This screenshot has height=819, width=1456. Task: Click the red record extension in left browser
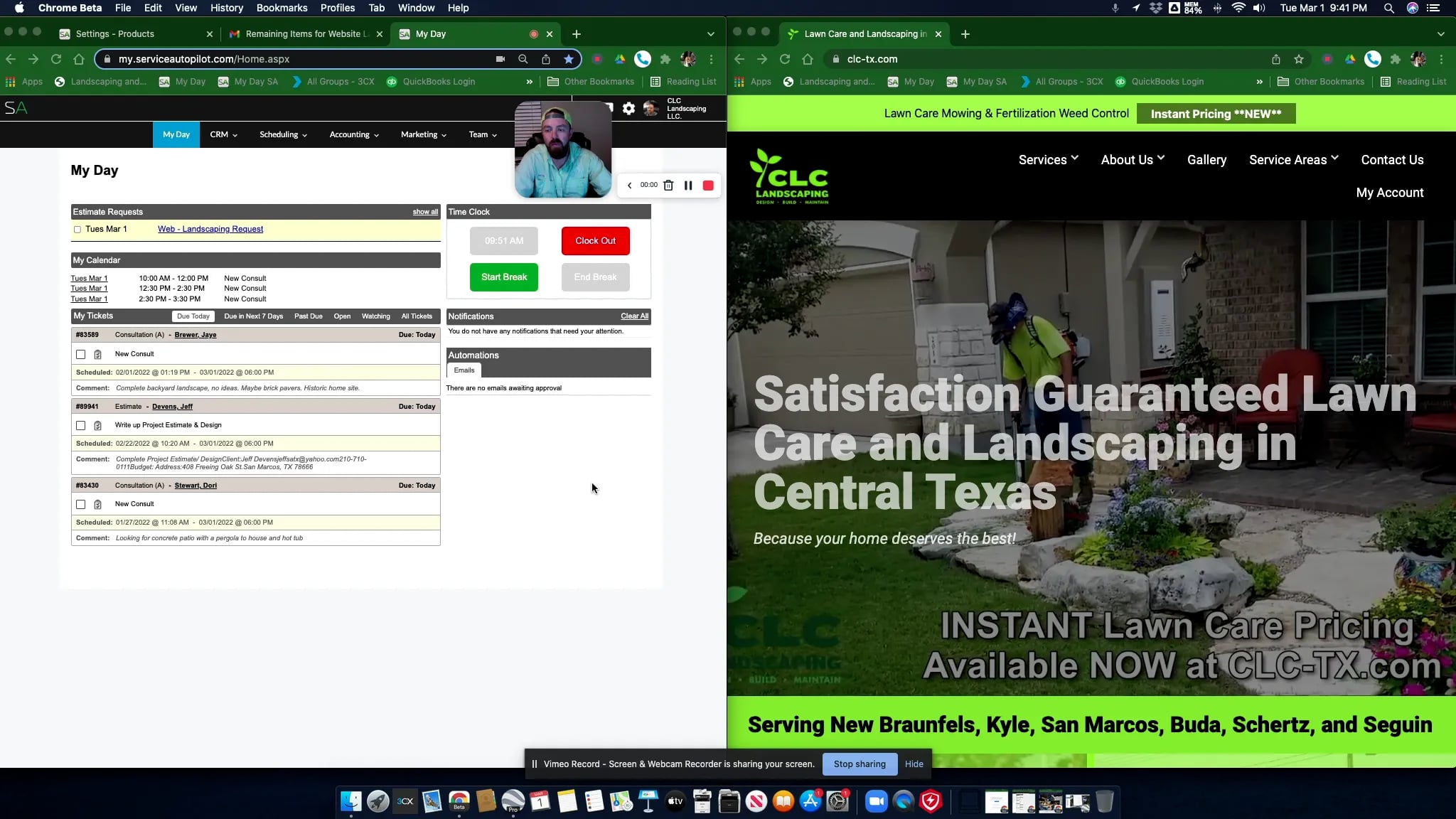pyautogui.click(x=597, y=59)
